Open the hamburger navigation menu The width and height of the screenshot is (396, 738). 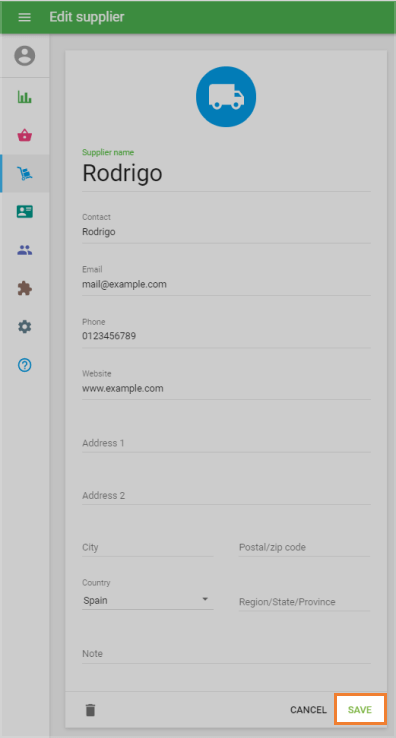24,17
